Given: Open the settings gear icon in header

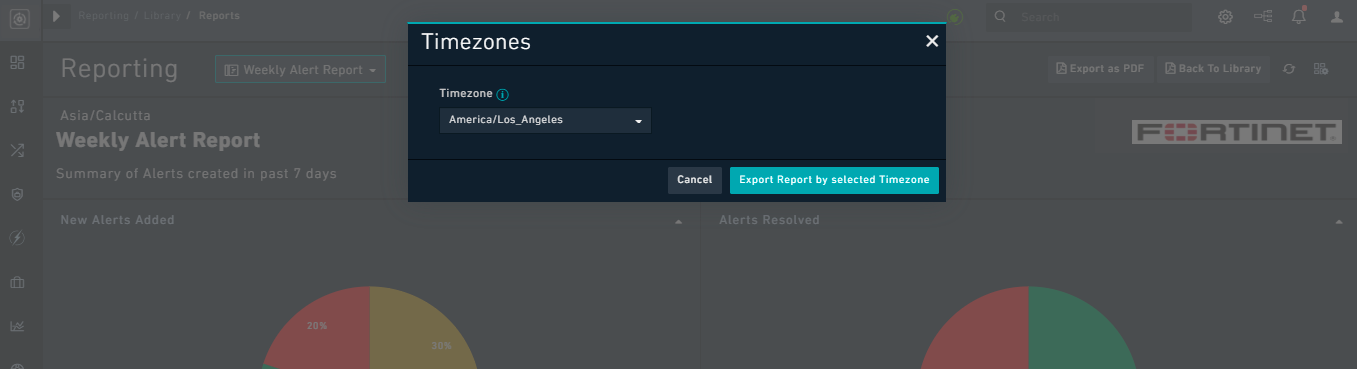Looking at the screenshot, I should pos(1225,17).
